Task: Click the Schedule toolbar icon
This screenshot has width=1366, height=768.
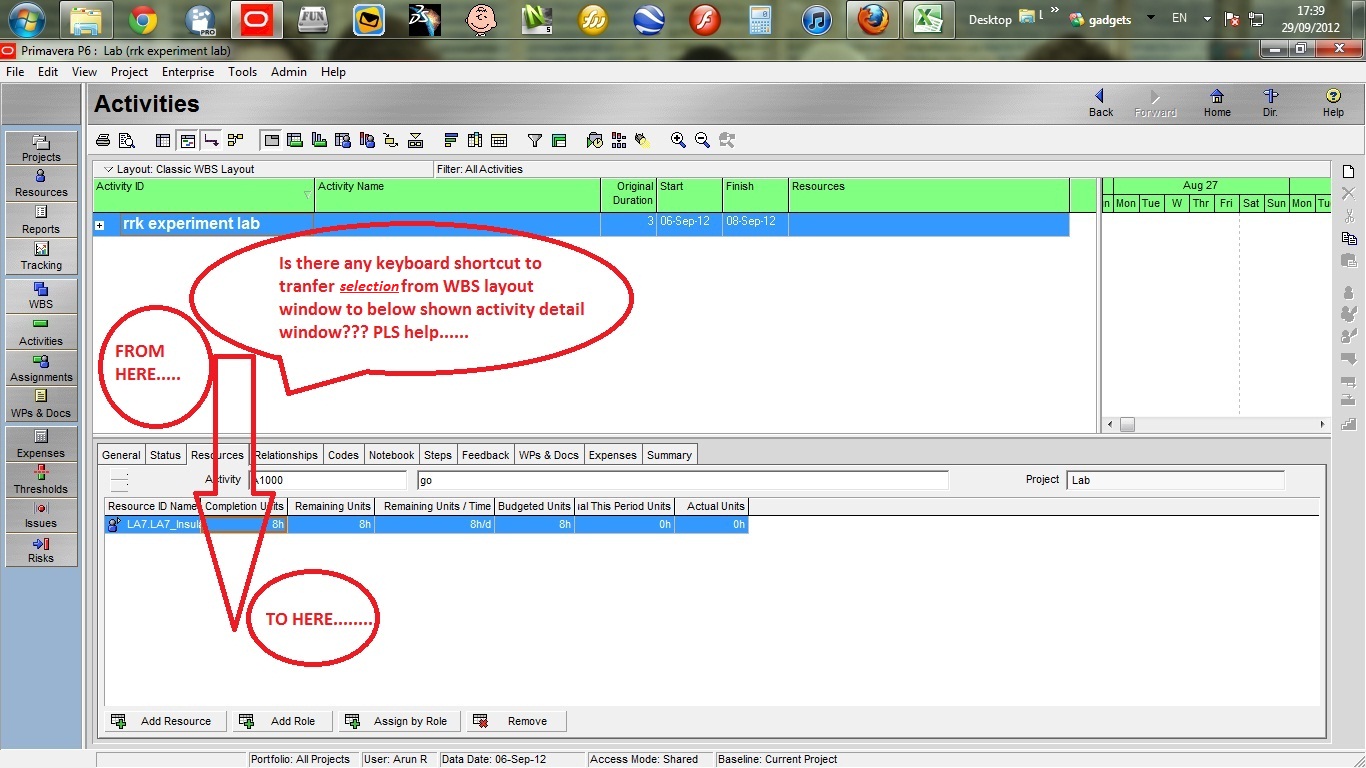Action: (x=595, y=140)
